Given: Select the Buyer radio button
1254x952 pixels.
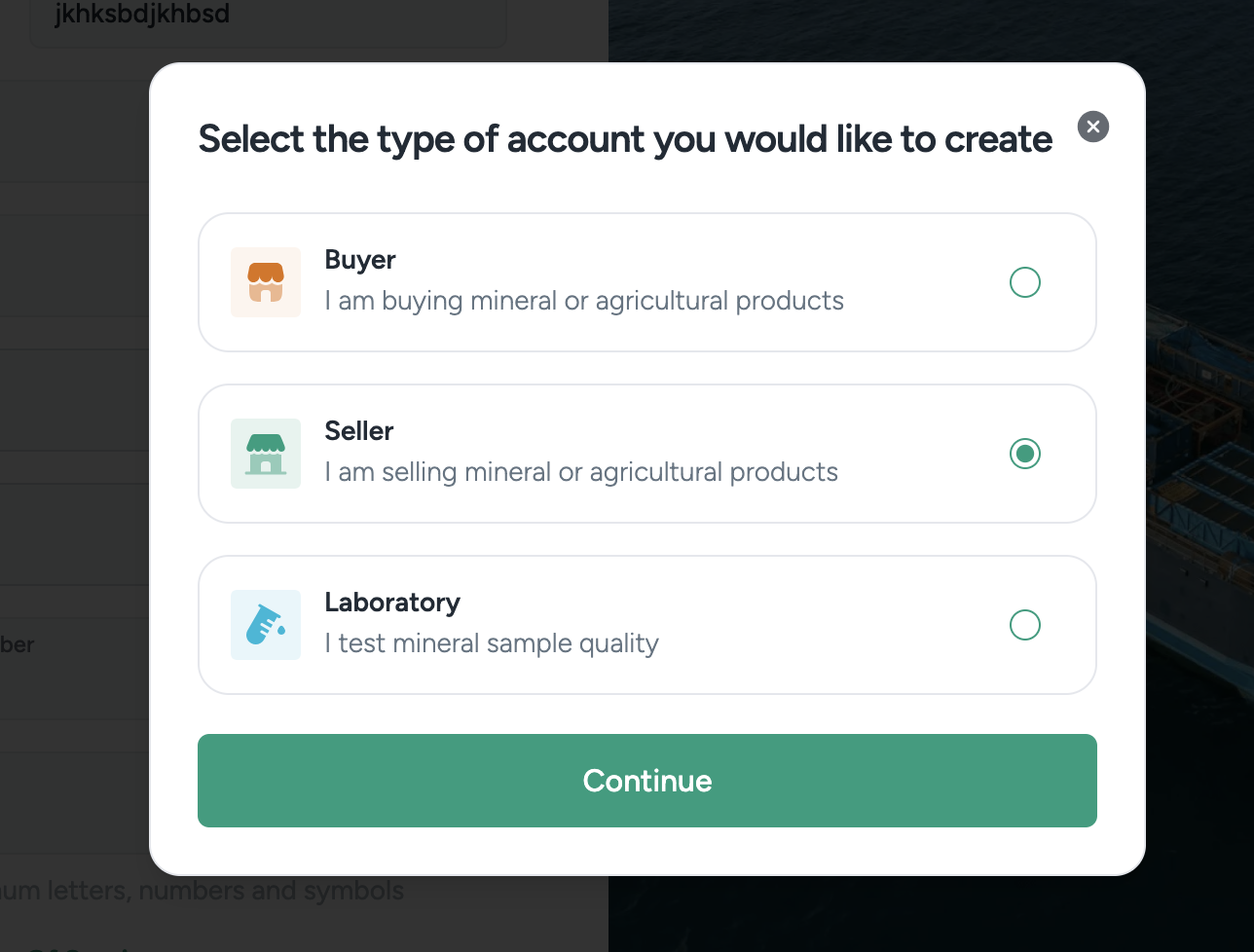Looking at the screenshot, I should 1025,282.
